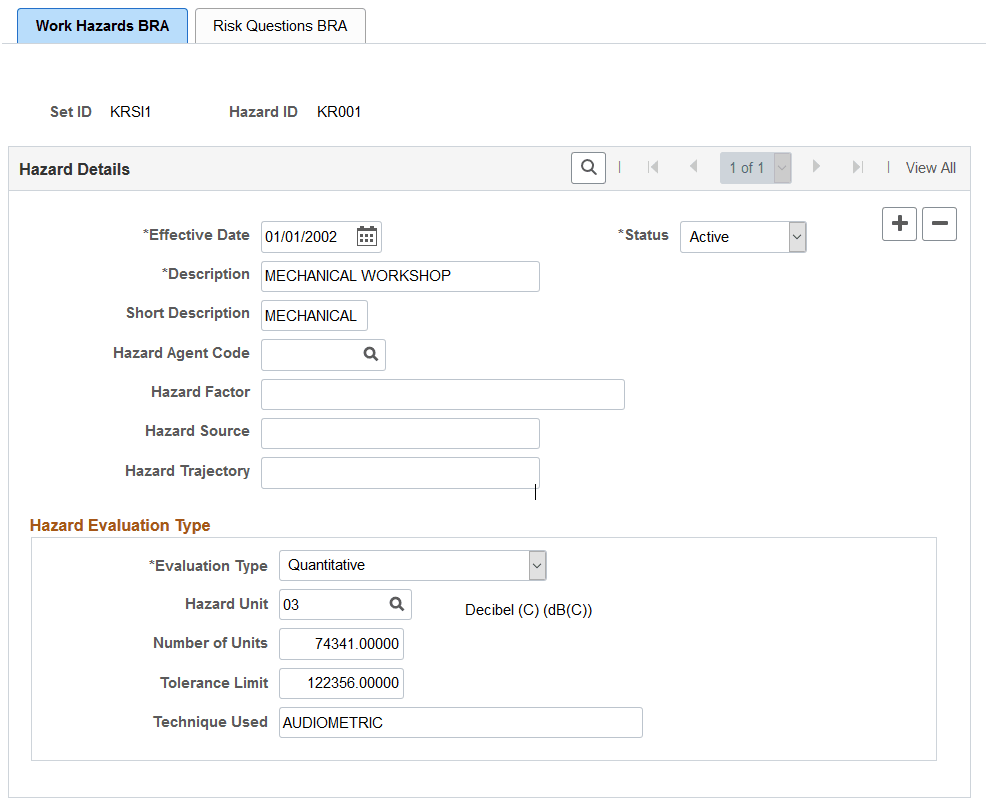
Task: Delete row with the minus button
Action: [939, 224]
